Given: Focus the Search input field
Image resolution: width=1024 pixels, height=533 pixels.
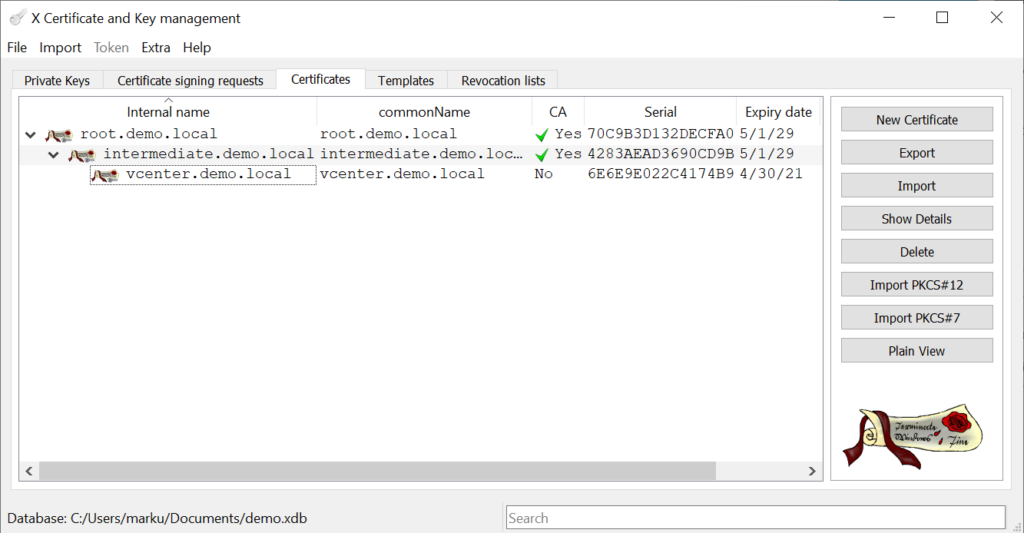Looking at the screenshot, I should [755, 518].
